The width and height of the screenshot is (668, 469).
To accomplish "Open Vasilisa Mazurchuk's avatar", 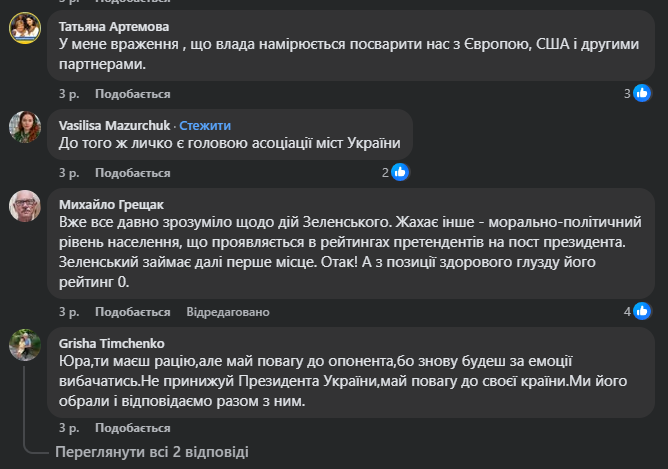I will 25,127.
